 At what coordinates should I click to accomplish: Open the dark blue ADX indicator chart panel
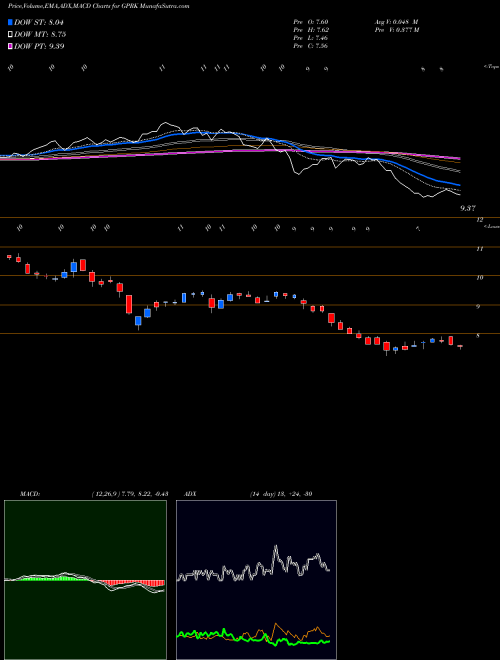coord(256,580)
